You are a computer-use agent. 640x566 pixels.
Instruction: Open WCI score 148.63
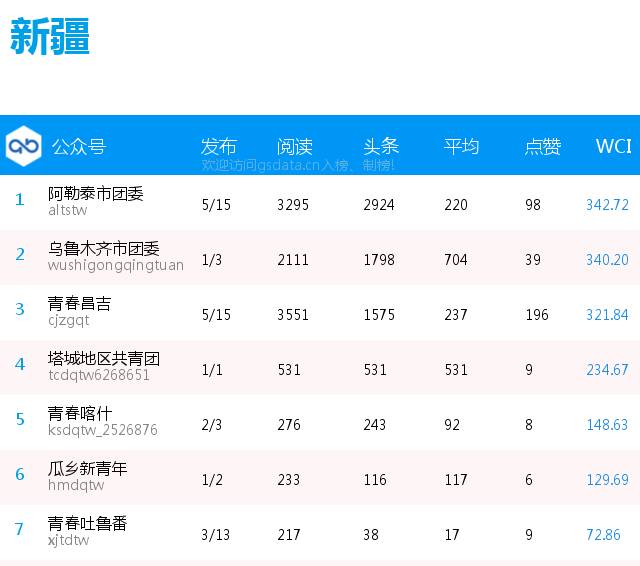(607, 425)
